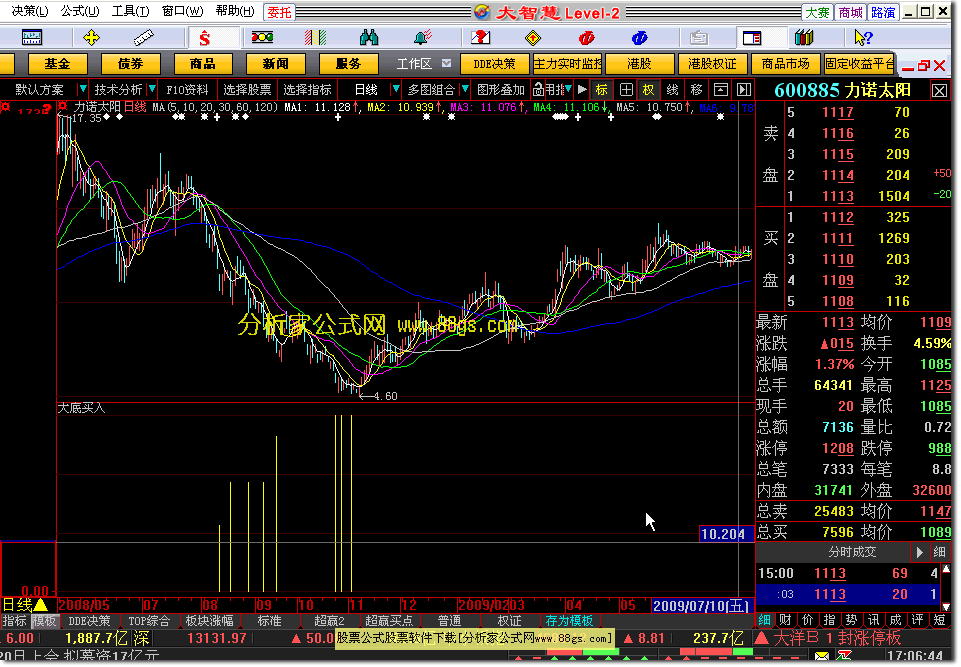Viewport: 961px width, 667px height.
Task: Click the 存为模板 tab
Action: click(569, 621)
